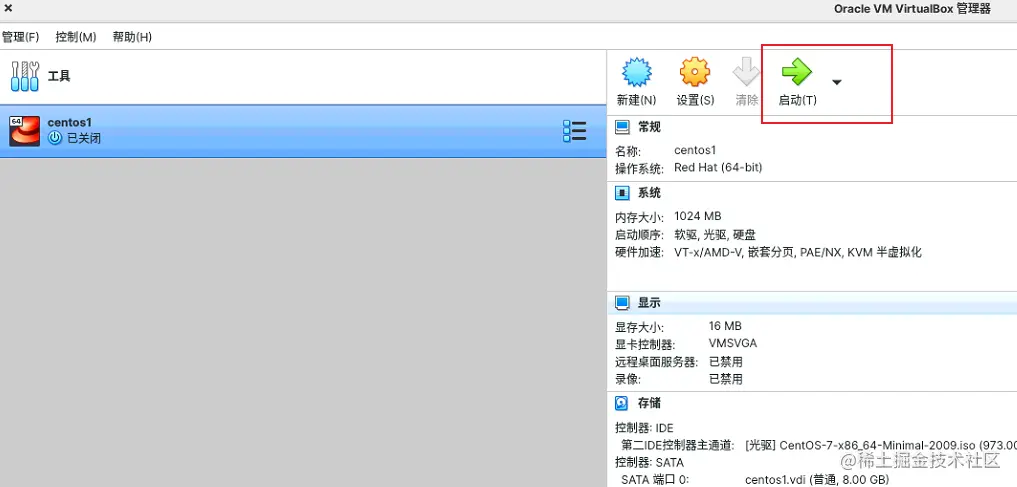Select the centos1 virtual machine row

pos(303,131)
